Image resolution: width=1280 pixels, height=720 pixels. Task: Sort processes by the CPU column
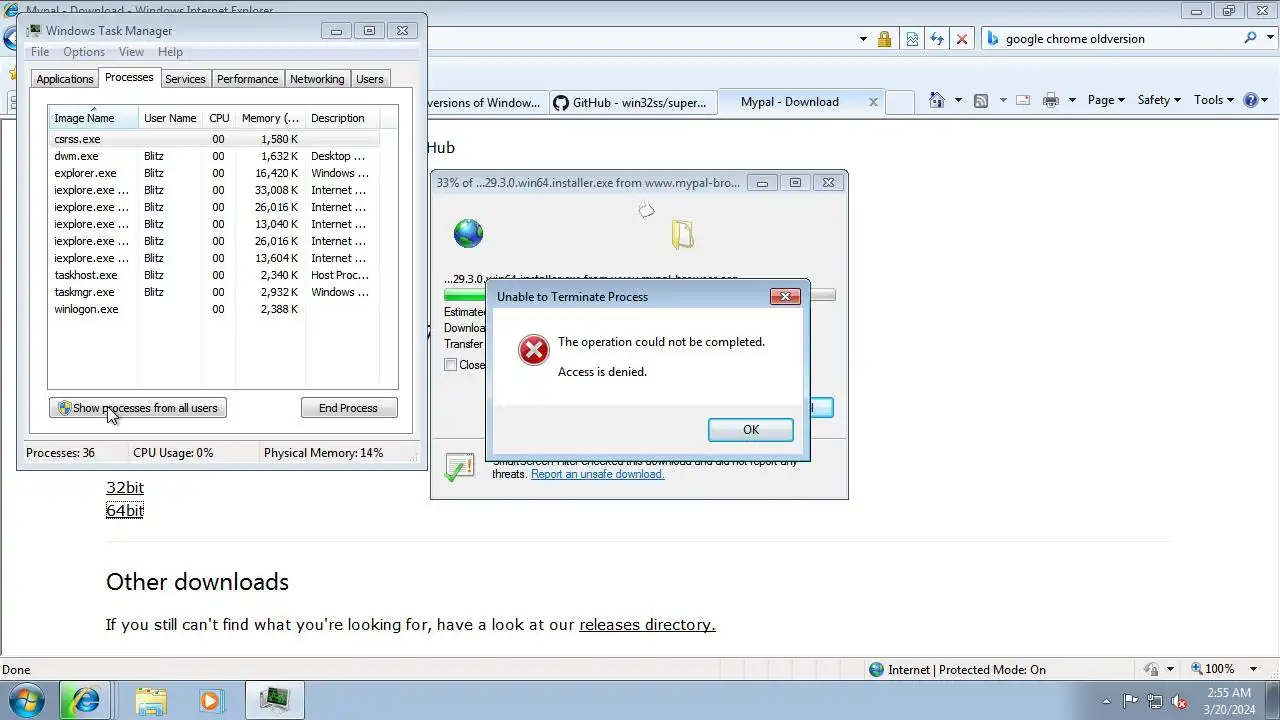(x=219, y=118)
